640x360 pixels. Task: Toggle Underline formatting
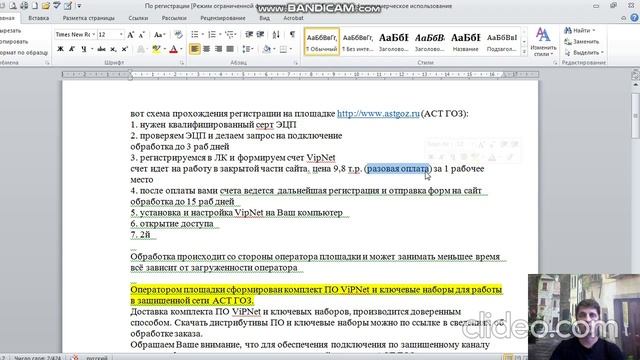84,49
